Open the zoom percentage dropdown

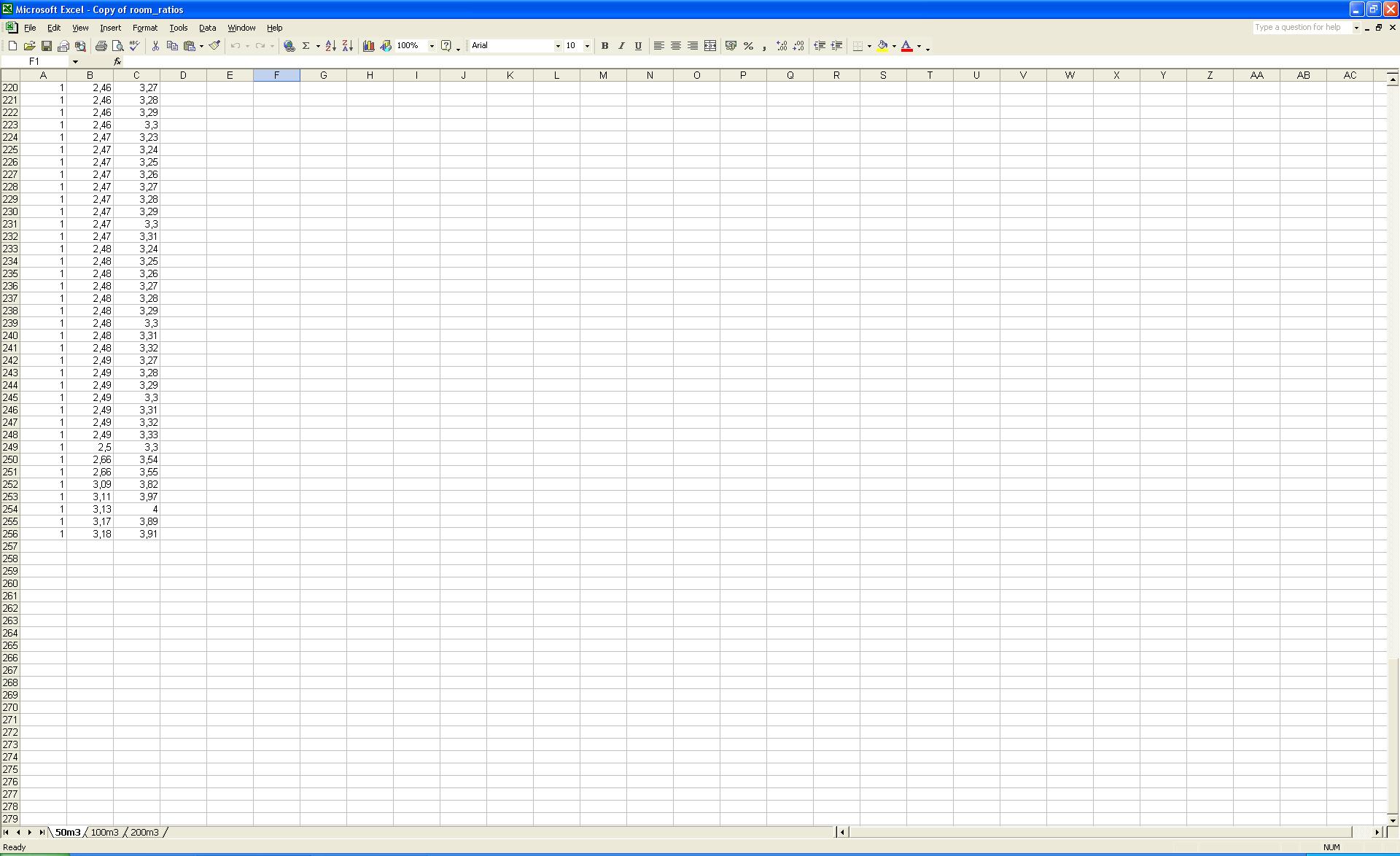(432, 46)
